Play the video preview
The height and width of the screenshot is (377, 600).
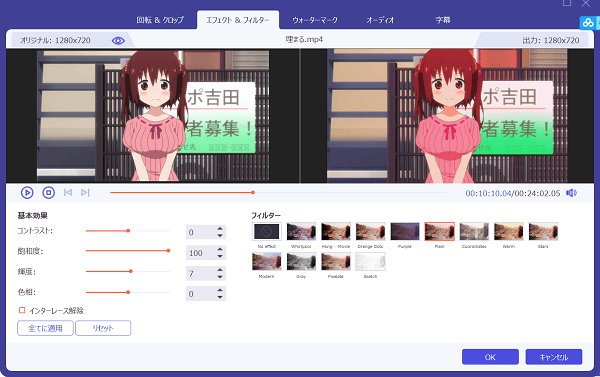click(27, 193)
